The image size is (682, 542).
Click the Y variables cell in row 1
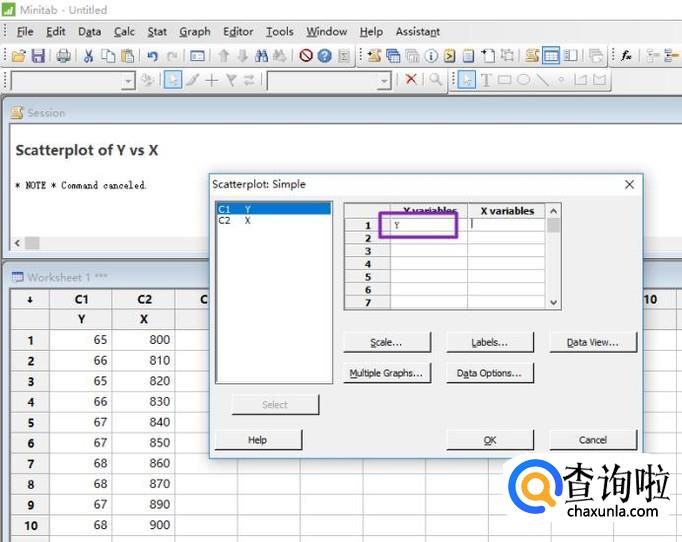click(x=428, y=225)
